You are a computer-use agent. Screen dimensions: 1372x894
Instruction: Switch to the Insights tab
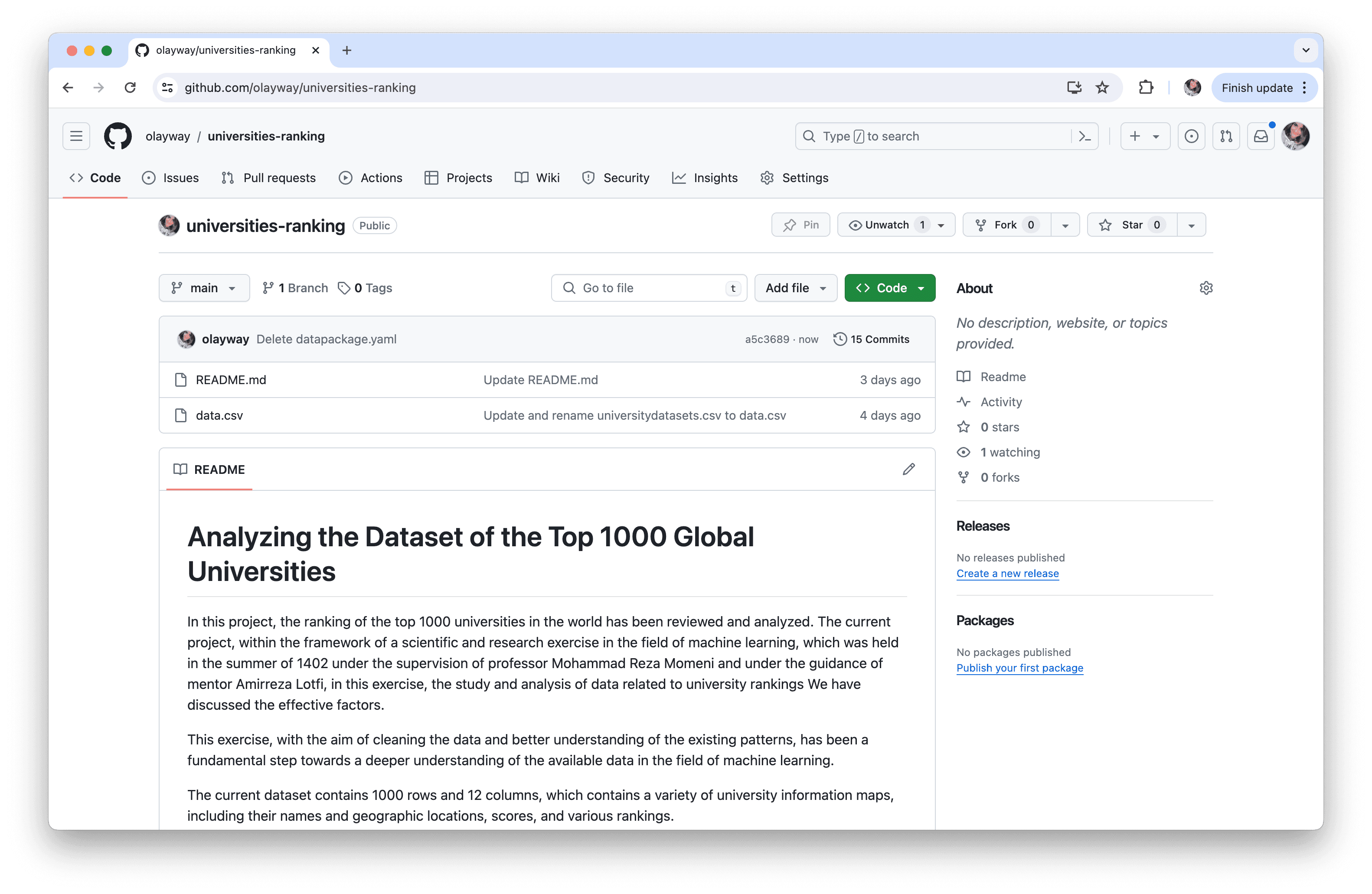705,177
